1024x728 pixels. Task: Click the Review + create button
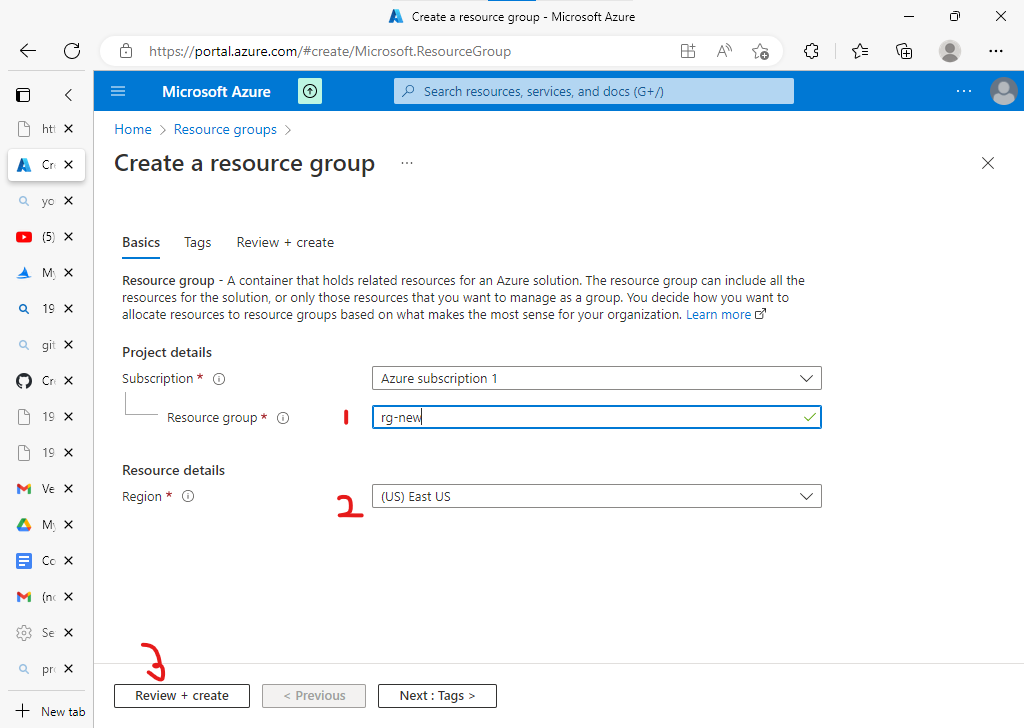click(181, 695)
